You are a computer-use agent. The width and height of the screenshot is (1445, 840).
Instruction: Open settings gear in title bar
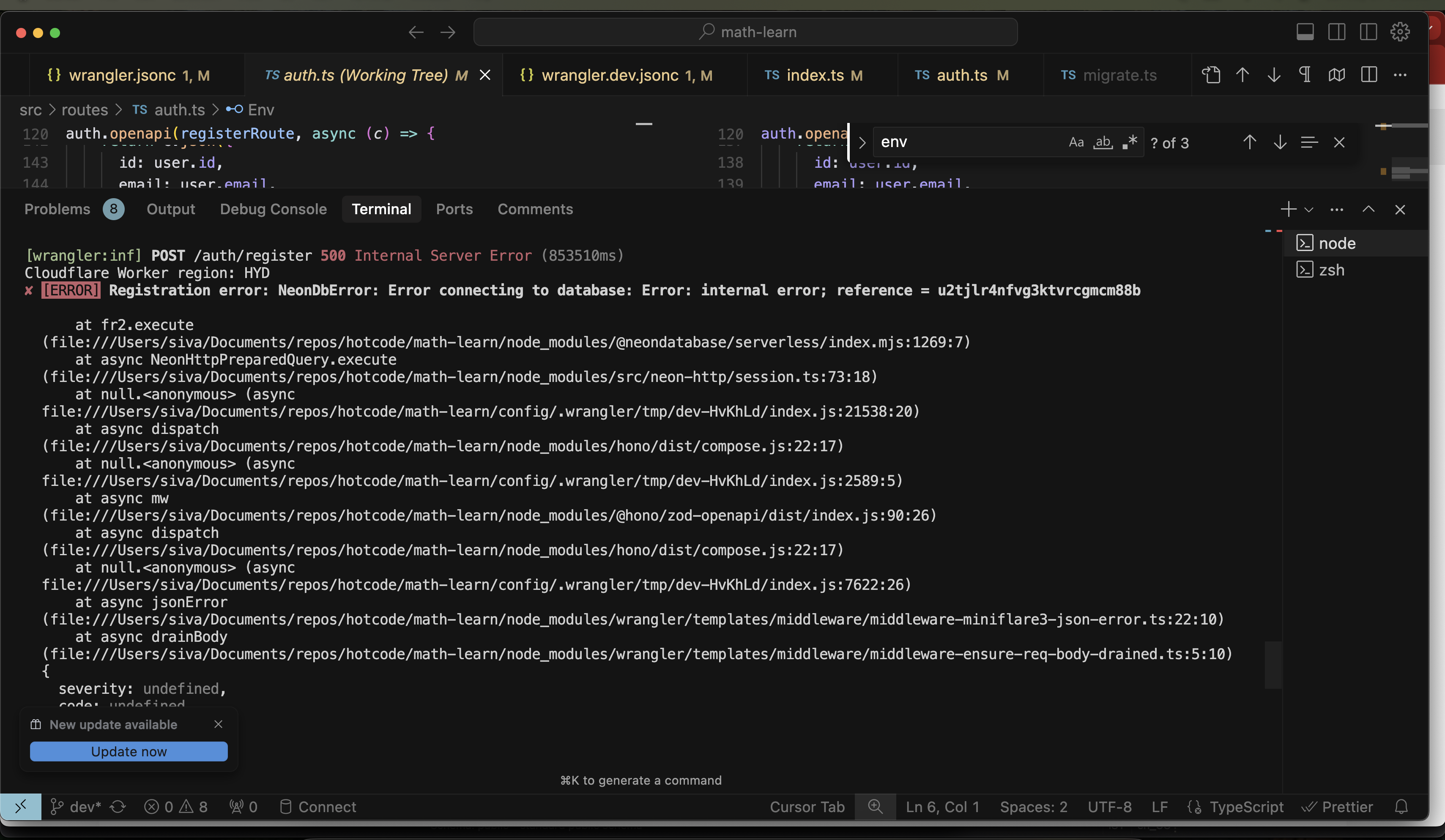coord(1400,32)
